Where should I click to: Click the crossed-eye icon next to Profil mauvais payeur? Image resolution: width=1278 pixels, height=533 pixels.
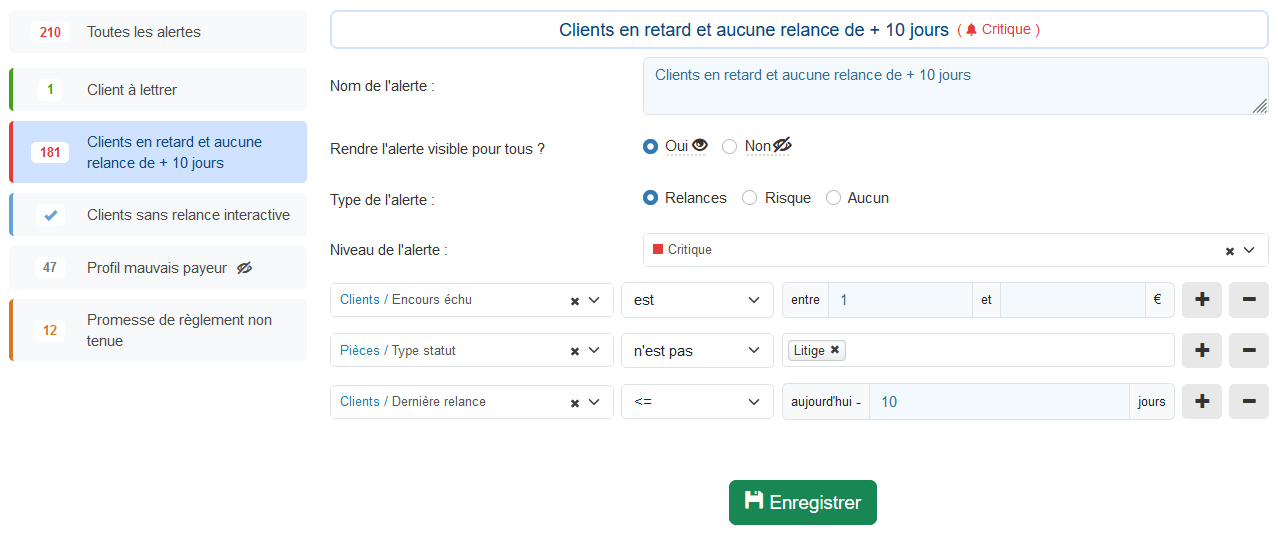(x=244, y=268)
